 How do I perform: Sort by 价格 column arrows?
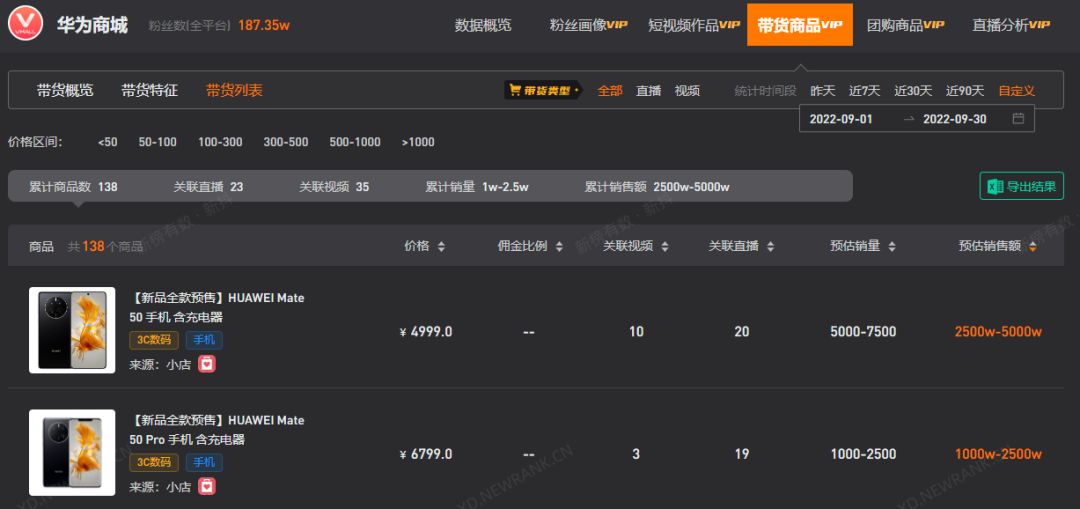(x=441, y=247)
